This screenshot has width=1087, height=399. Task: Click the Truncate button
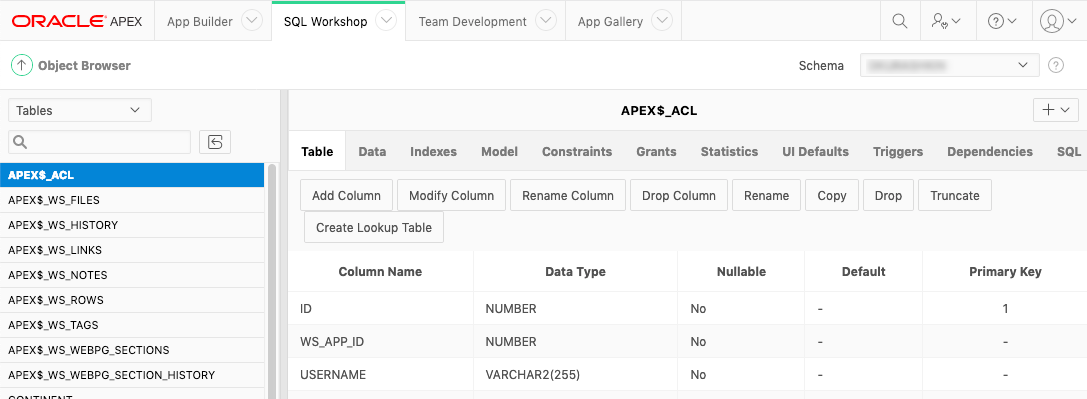[x=955, y=195]
